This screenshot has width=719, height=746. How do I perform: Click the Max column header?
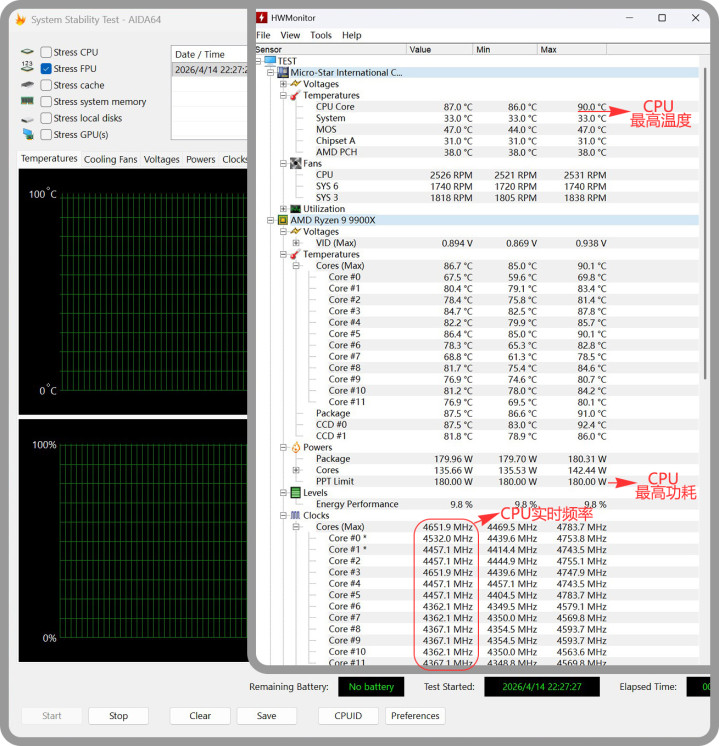(x=549, y=49)
